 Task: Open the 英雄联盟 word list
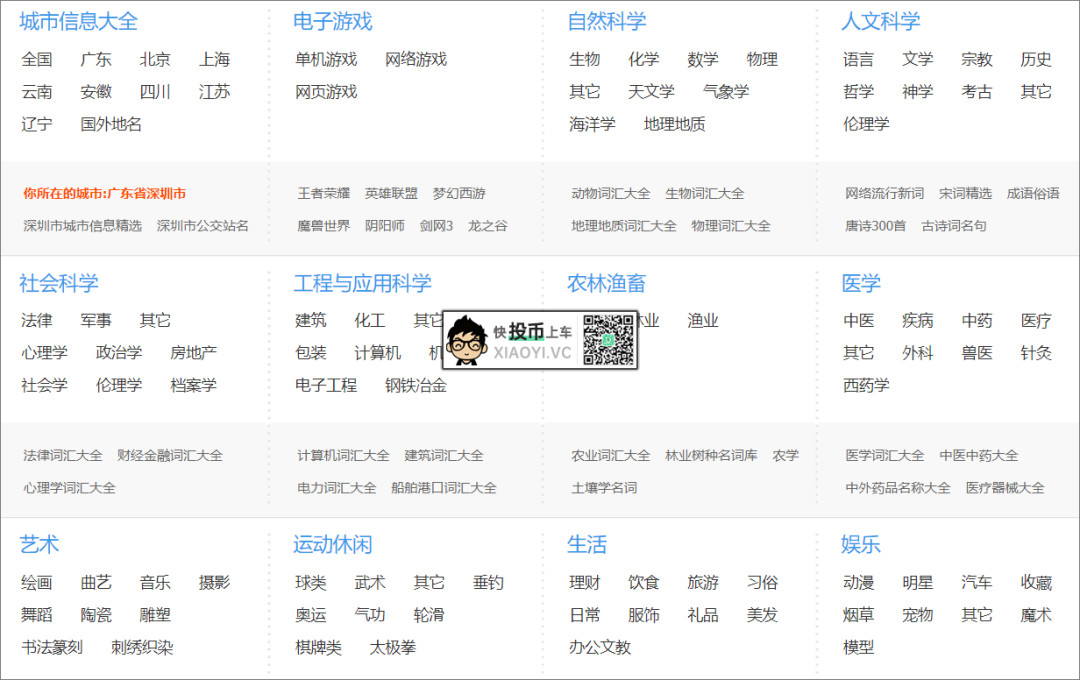click(x=391, y=194)
